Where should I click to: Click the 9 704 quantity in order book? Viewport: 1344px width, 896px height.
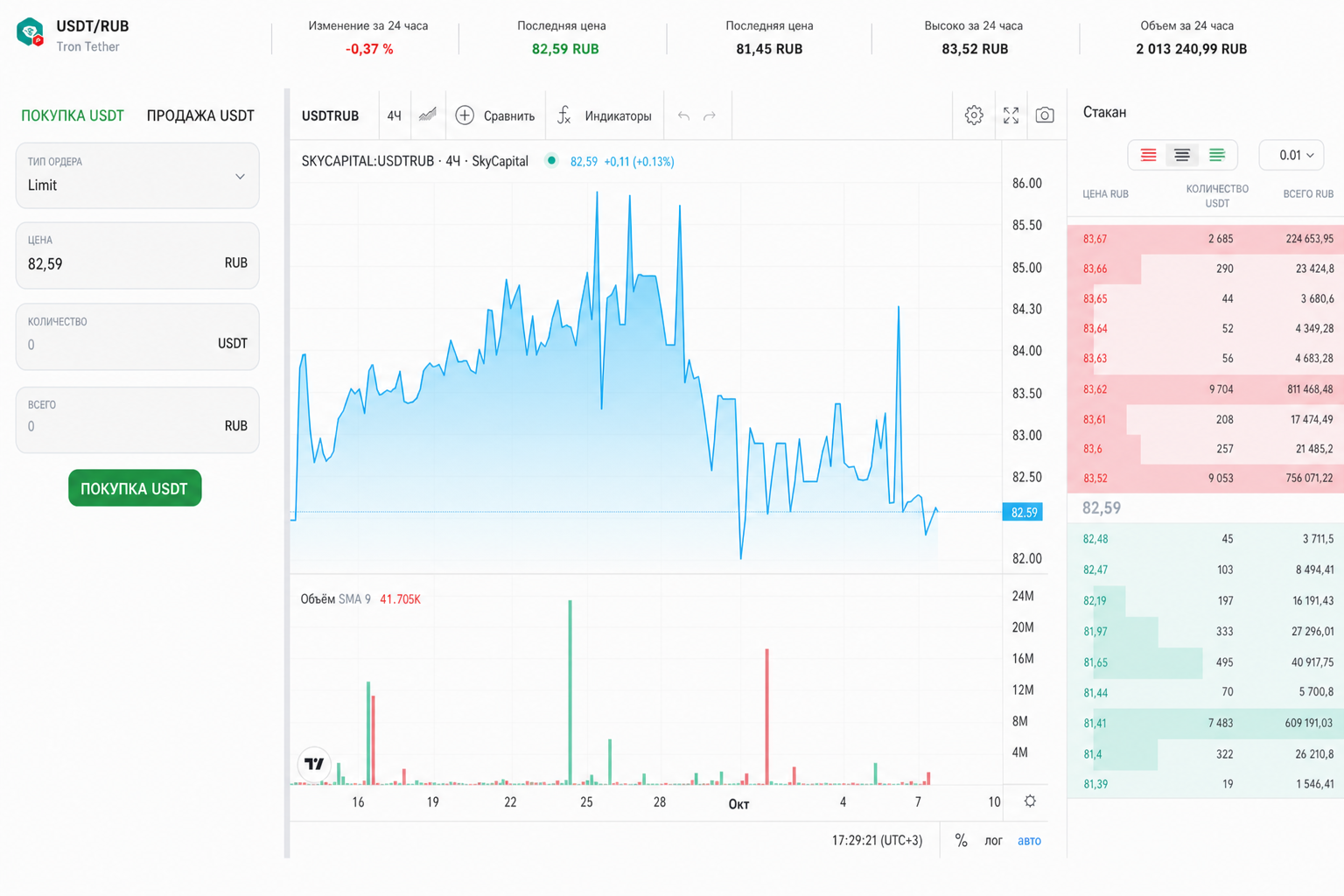click(x=1221, y=388)
